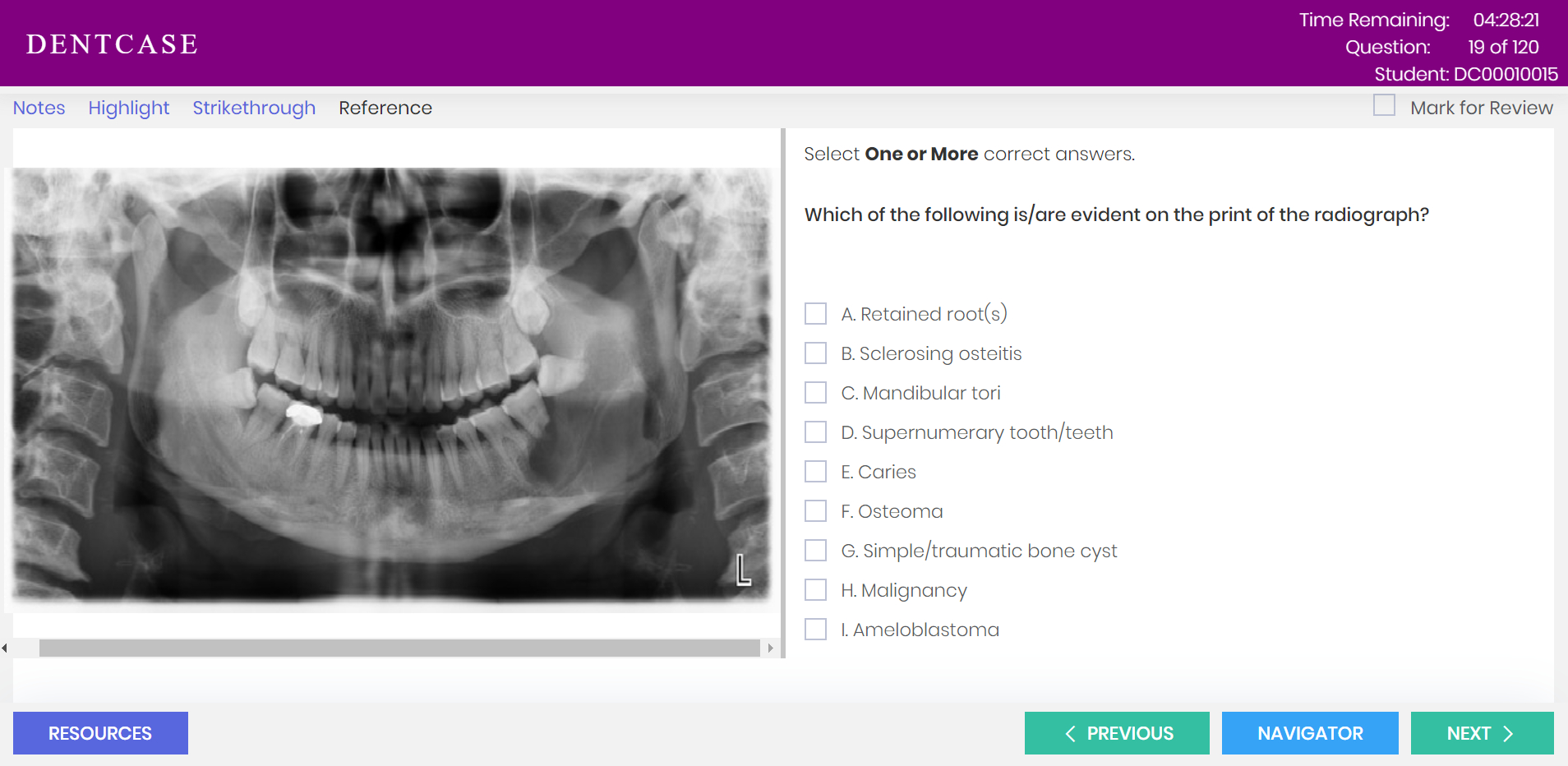
Task: Activate the Highlight tool
Action: tap(129, 108)
